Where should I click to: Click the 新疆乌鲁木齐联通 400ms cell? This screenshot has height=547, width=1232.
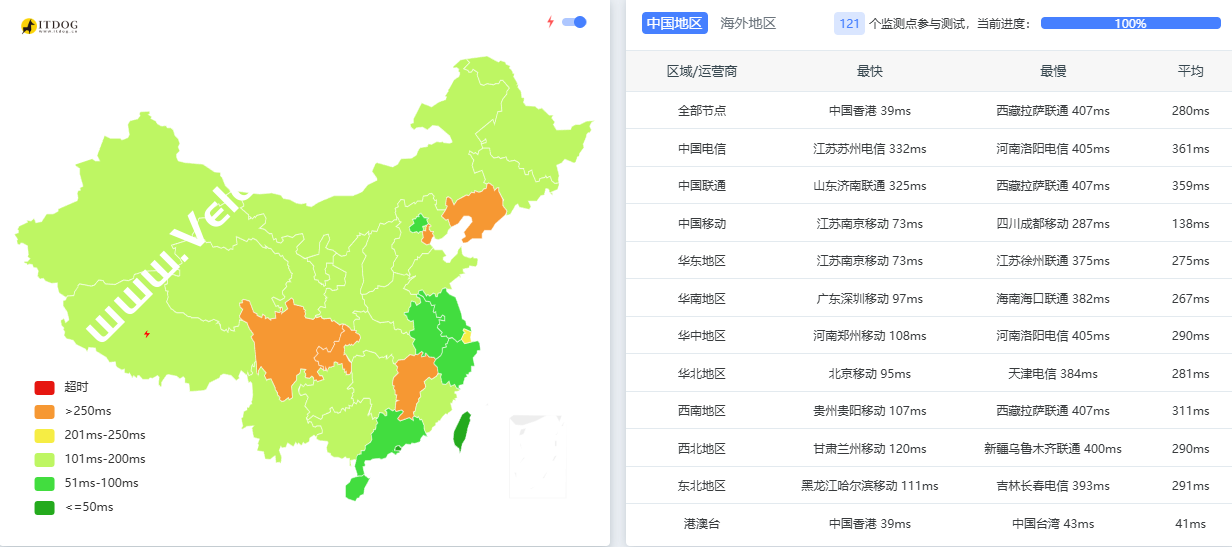(x=1053, y=448)
